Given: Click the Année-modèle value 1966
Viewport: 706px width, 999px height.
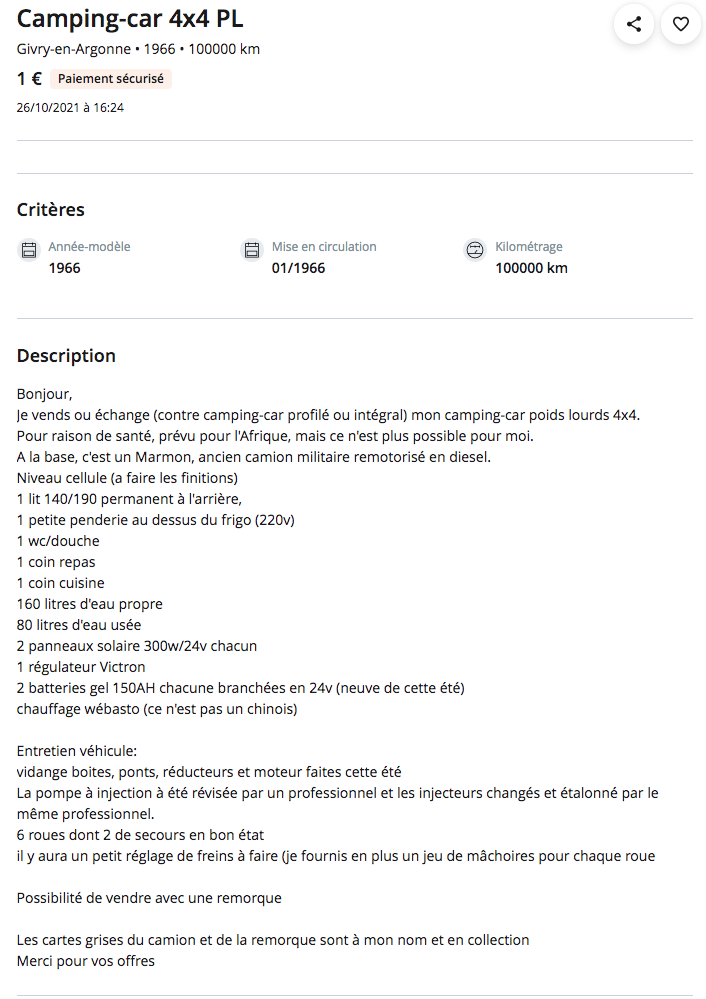Looking at the screenshot, I should click(65, 268).
